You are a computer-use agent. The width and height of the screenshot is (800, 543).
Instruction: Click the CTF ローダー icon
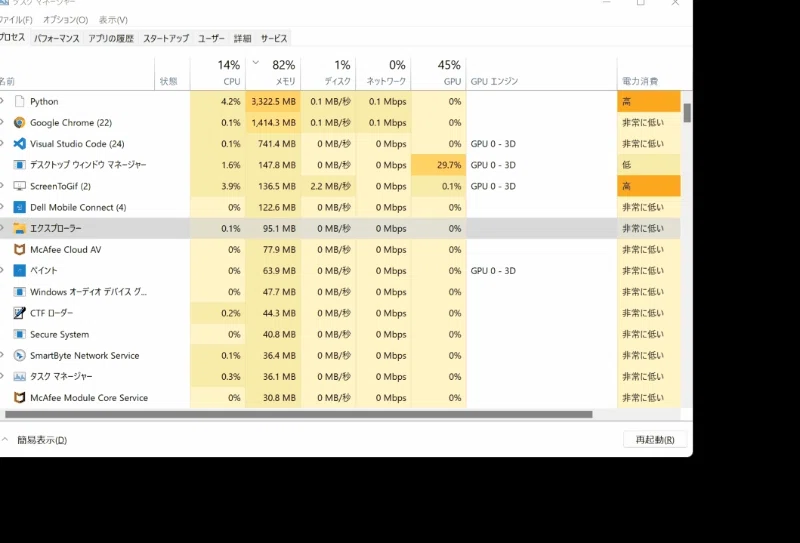pos(19,313)
